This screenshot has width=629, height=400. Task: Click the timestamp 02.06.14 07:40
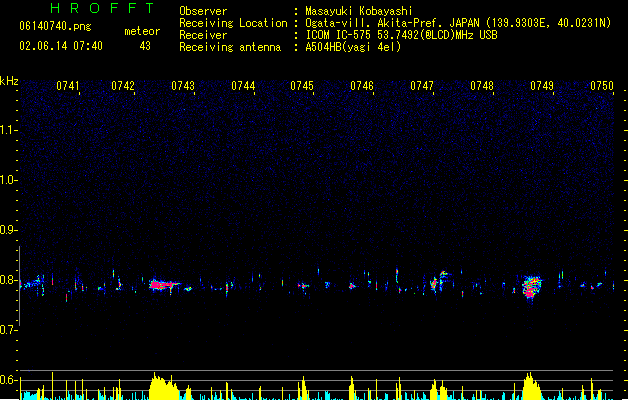tap(61, 46)
